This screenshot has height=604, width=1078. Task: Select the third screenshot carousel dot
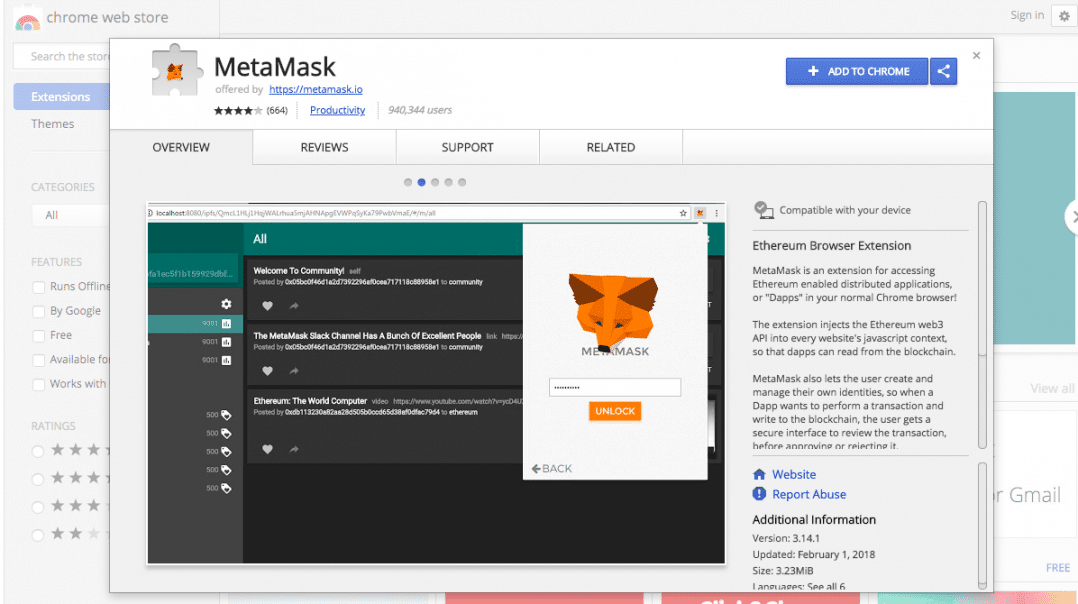click(435, 183)
